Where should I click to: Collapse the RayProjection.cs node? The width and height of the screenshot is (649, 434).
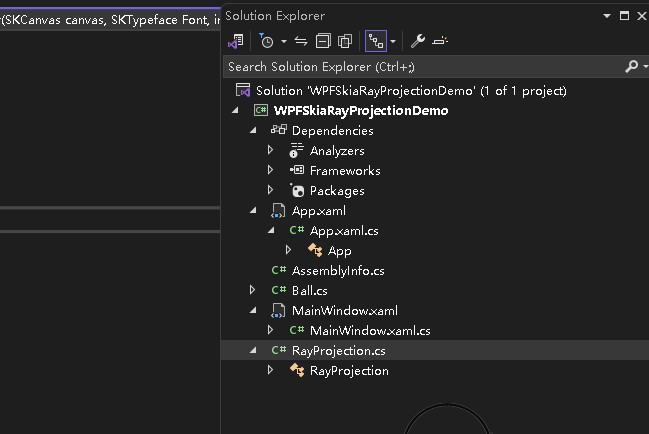253,350
